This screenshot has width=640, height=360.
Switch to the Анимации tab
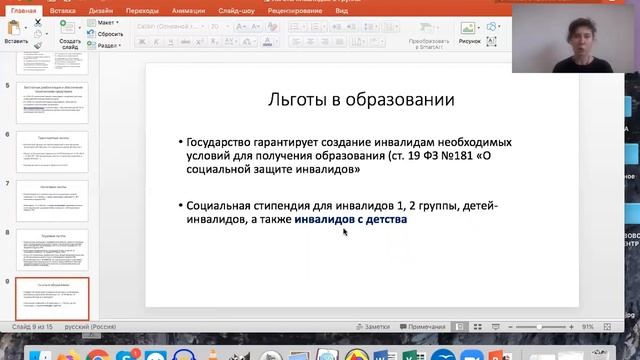pyautogui.click(x=188, y=11)
